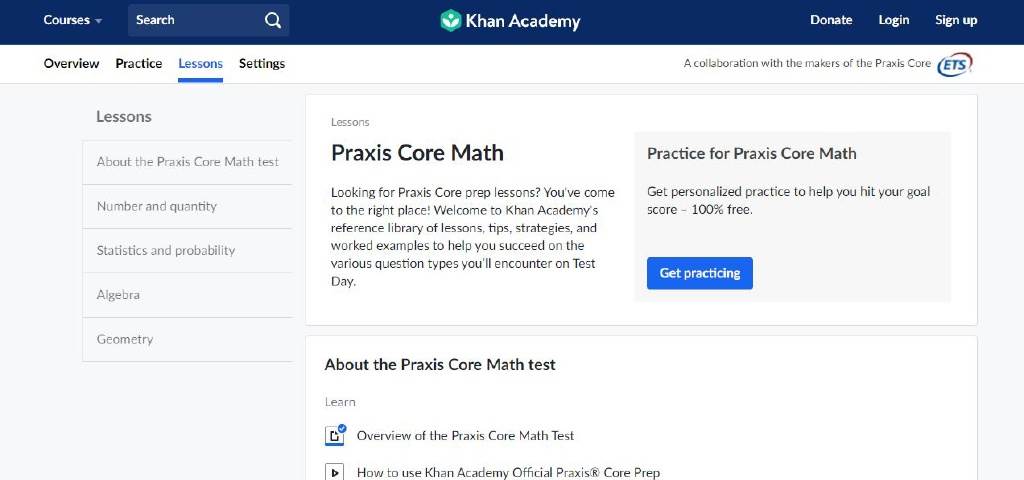Open Number and quantity lesson section
Viewport: 1024px width, 480px height.
click(187, 206)
